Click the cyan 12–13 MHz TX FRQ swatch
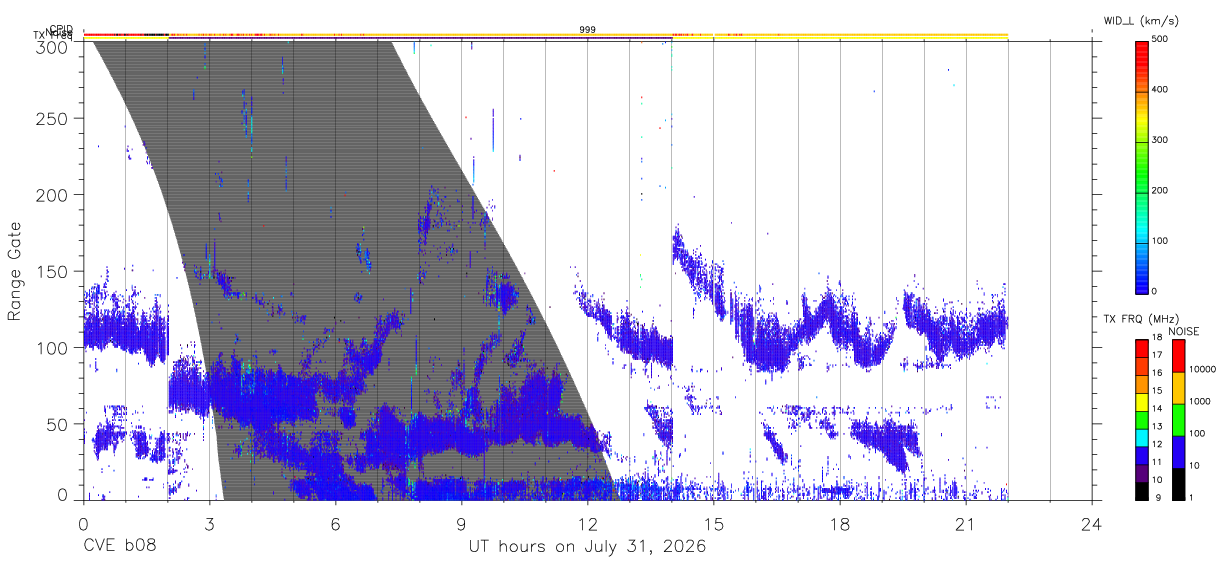This screenshot has width=1228, height=567. (x=1141, y=437)
